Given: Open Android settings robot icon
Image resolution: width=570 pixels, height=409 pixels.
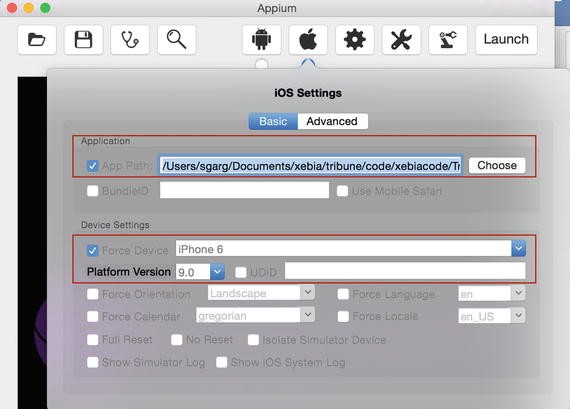Looking at the screenshot, I should [261, 40].
